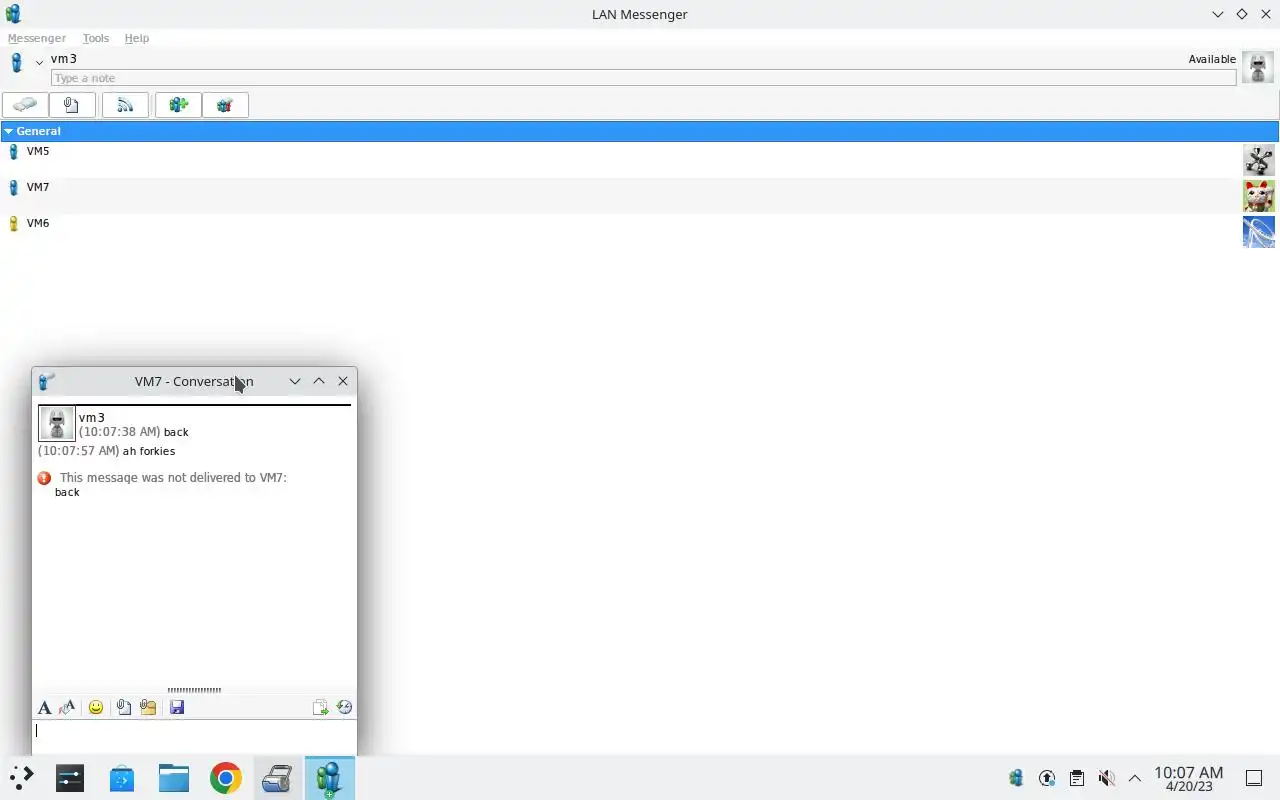The image size is (1280, 800).
Task: Click the 'ah forkies' message text
Action: pyautogui.click(x=149, y=451)
